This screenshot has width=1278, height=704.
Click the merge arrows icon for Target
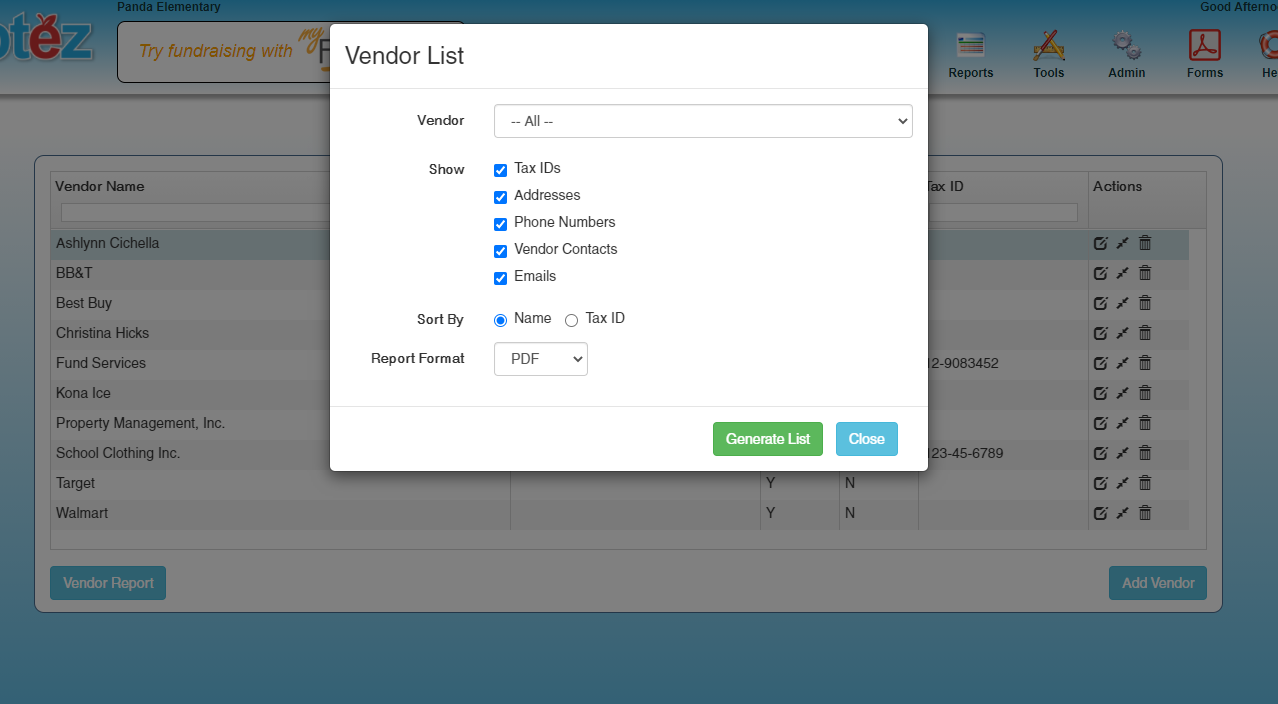point(1122,483)
